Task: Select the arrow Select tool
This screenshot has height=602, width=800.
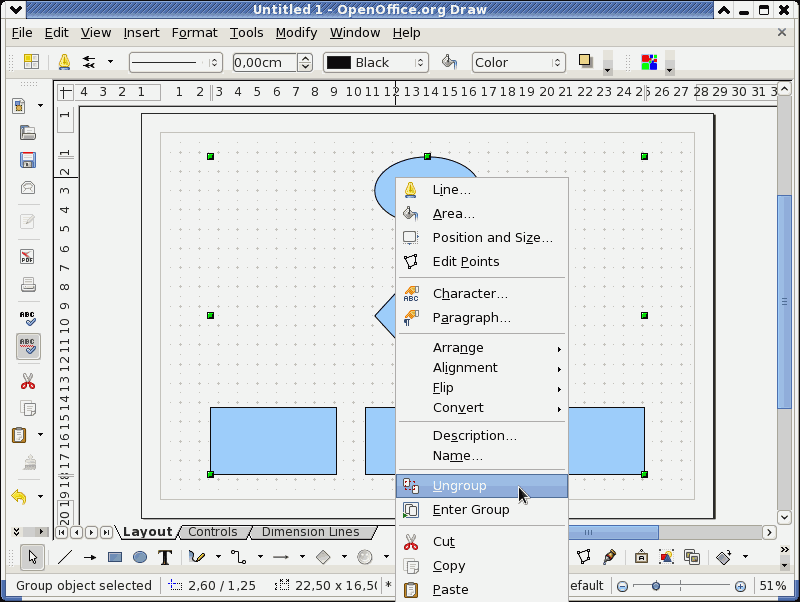Action: tap(33, 557)
